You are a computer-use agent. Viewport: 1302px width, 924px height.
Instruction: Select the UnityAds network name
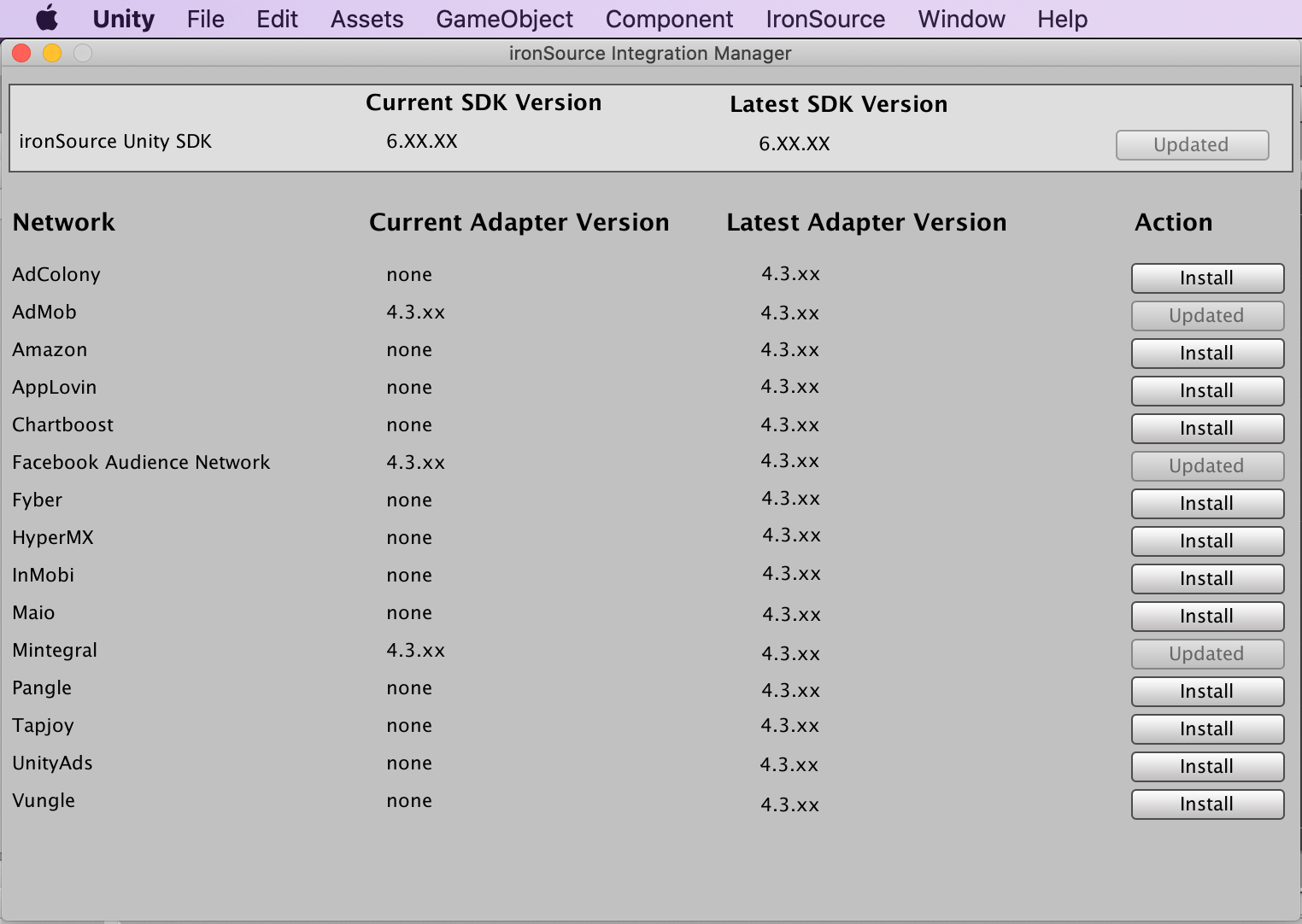coord(53,763)
